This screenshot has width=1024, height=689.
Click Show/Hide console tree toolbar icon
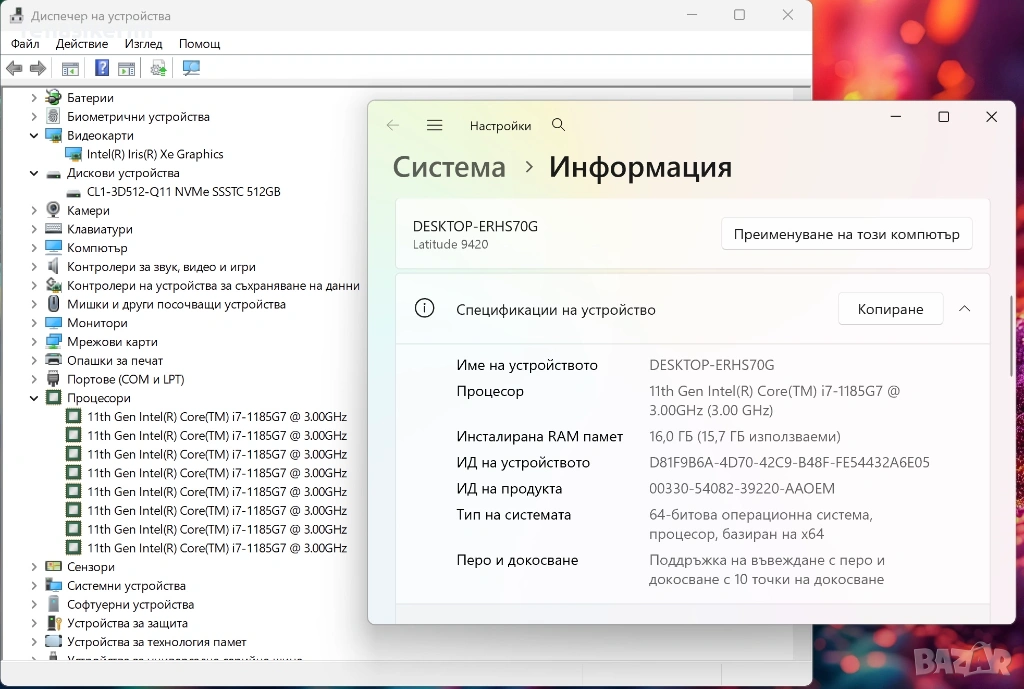click(70, 68)
